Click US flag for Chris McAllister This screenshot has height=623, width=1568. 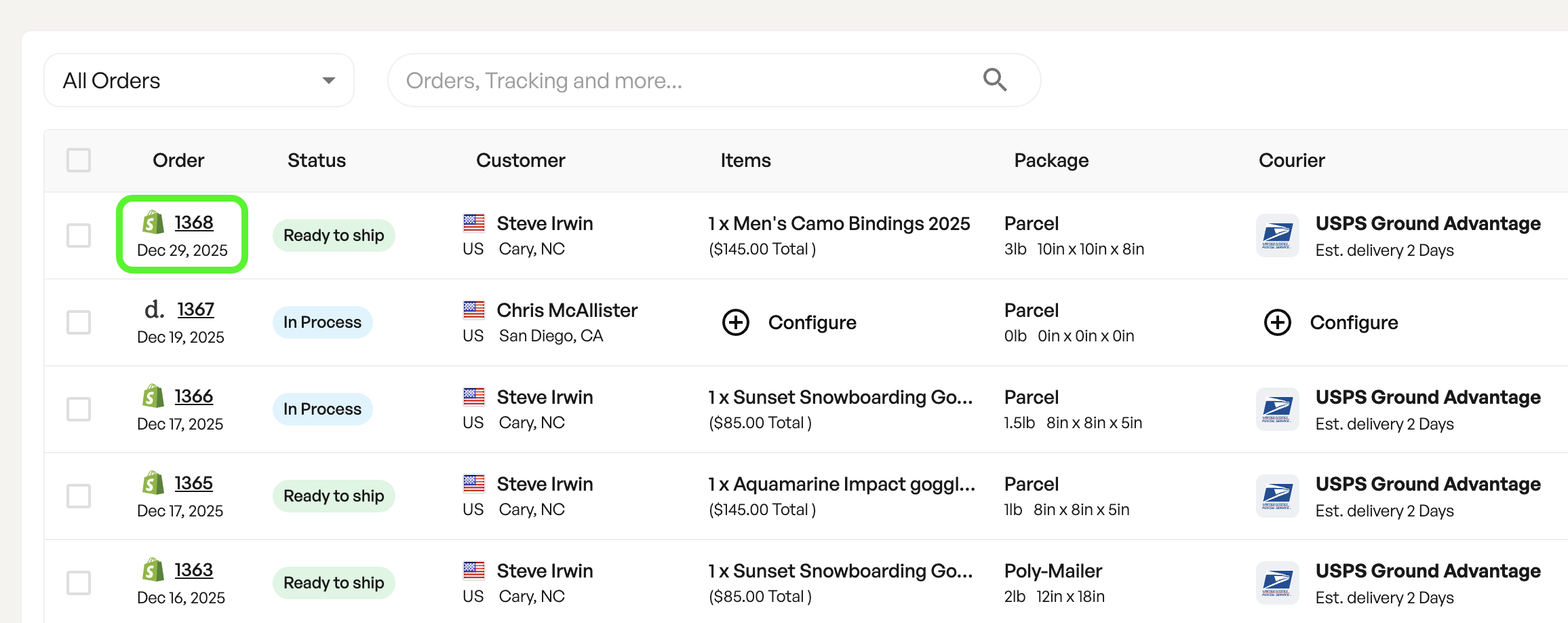click(473, 310)
